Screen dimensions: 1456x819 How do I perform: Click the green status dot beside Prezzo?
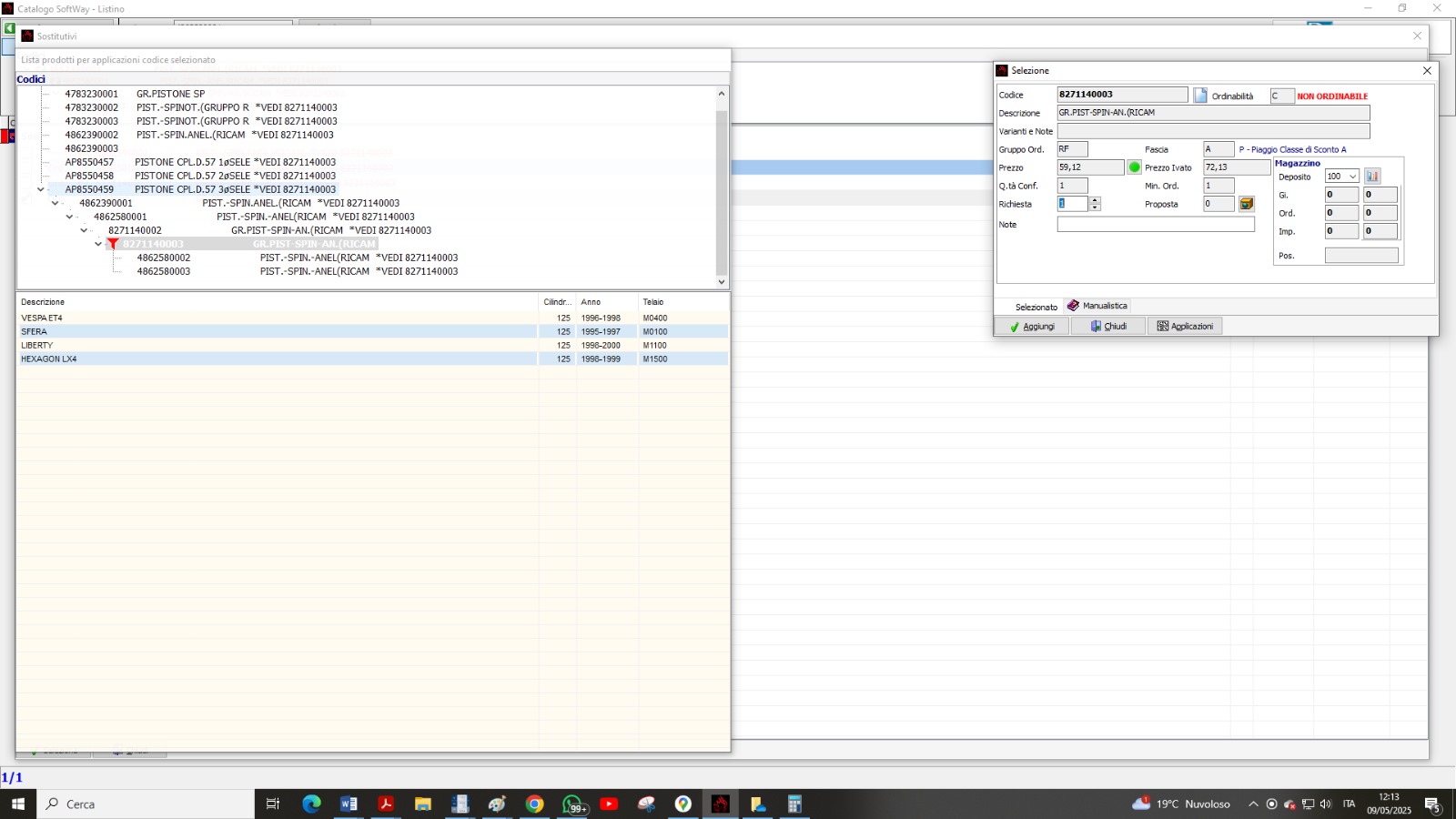click(1135, 167)
